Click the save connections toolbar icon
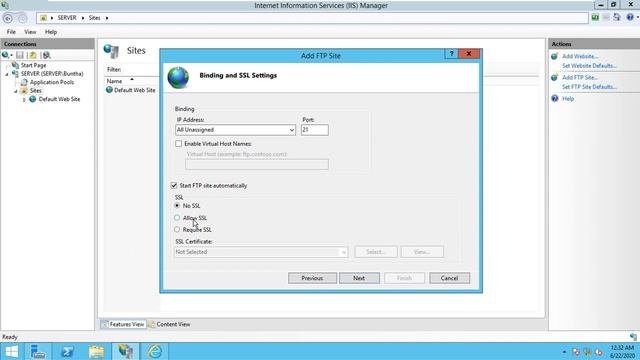The image size is (640, 360). click(x=20, y=55)
